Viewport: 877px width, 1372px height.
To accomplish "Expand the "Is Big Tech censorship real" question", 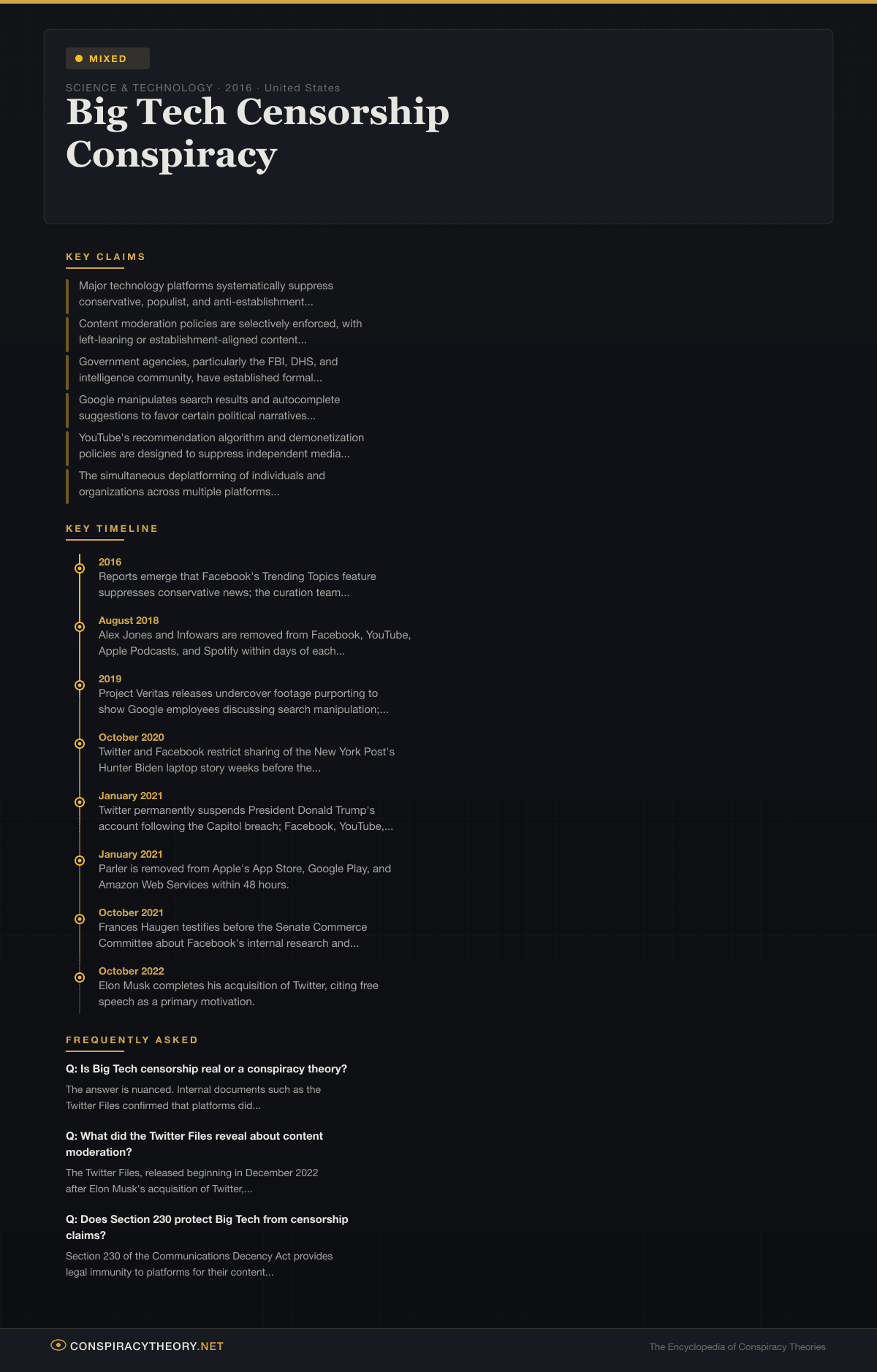I will pyautogui.click(x=206, y=1069).
